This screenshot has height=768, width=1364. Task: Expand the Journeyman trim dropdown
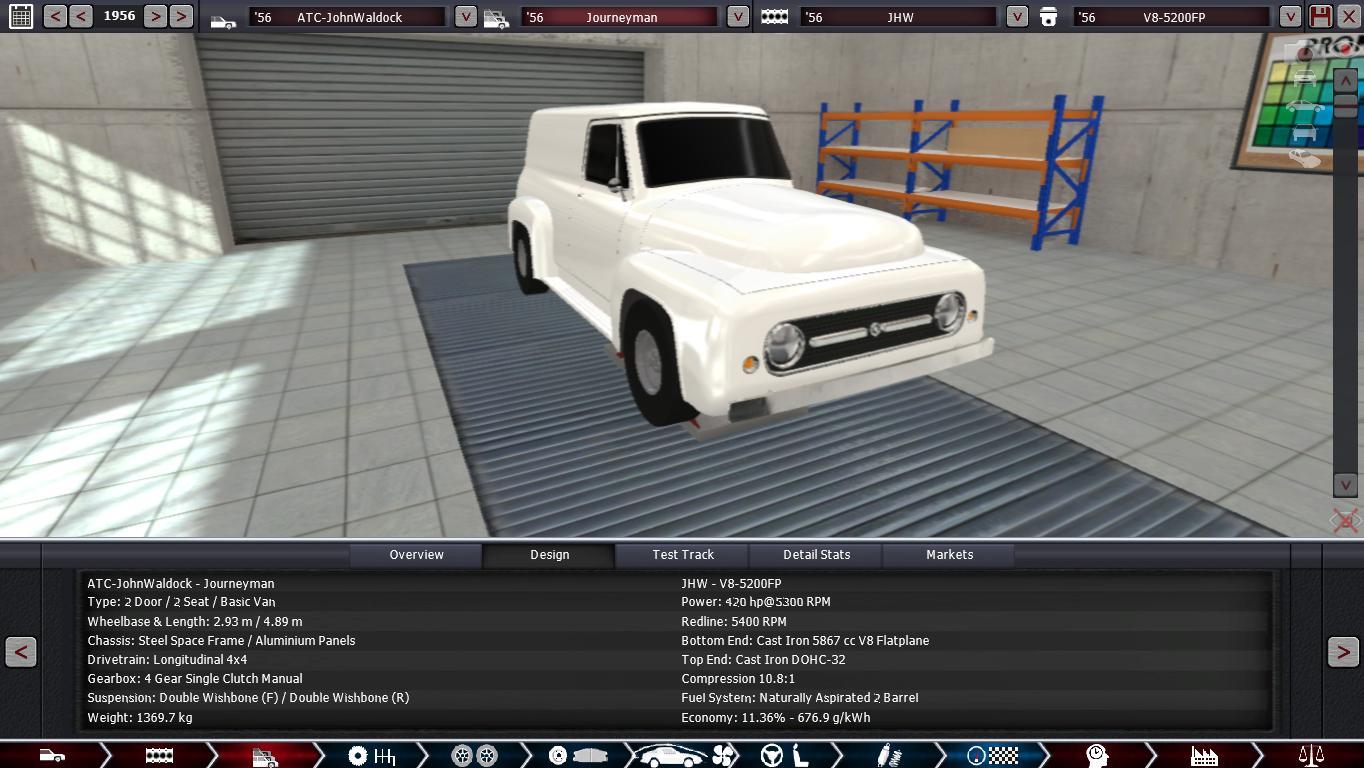tap(737, 17)
